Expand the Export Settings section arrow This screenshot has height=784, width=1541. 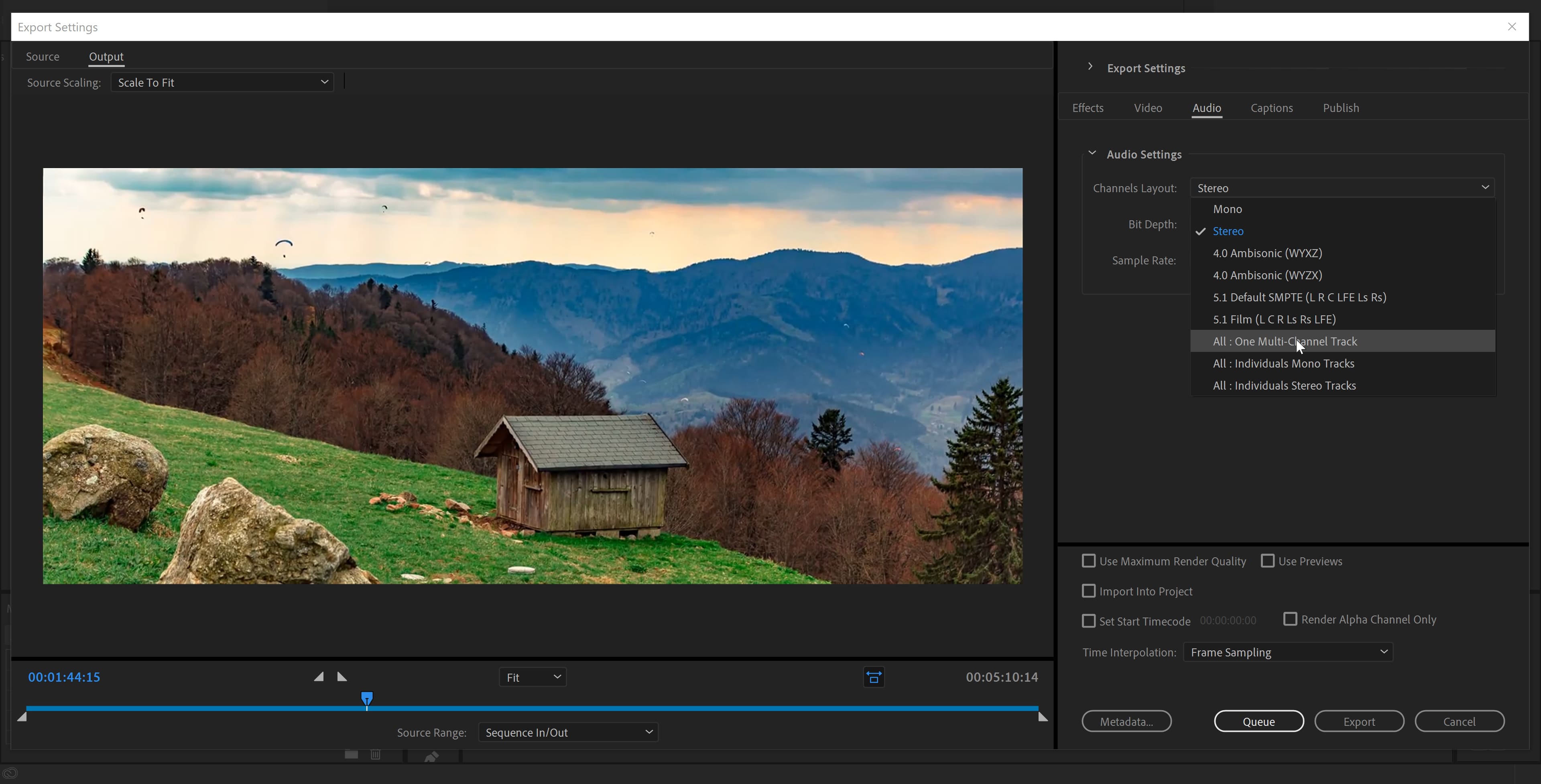[x=1090, y=67]
